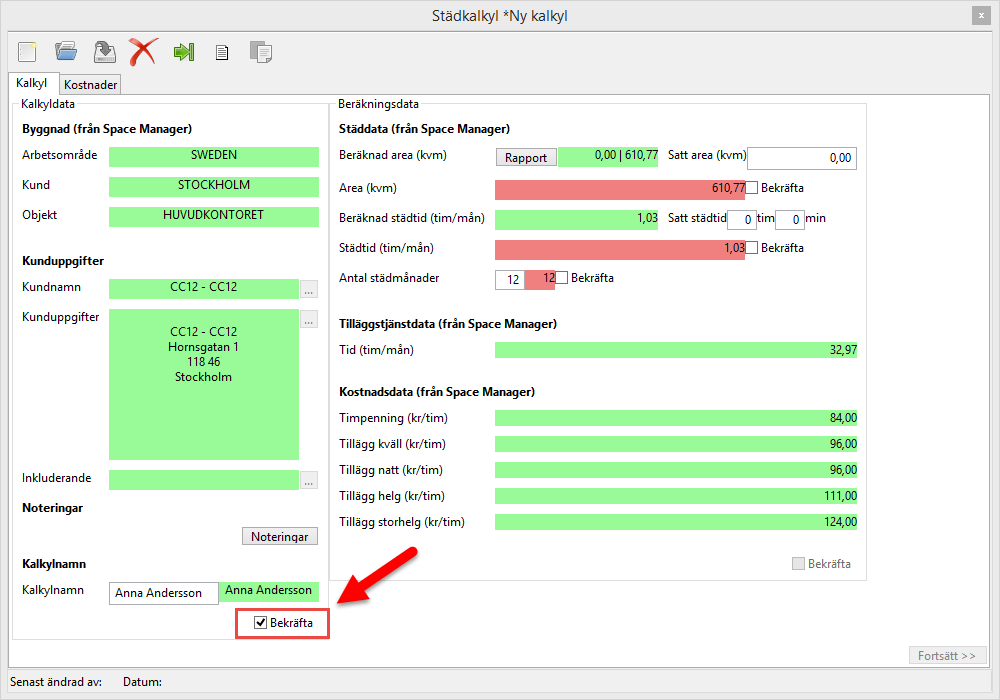Click the Kalkylnamn text field
The height and width of the screenshot is (700, 1000).
(163, 593)
